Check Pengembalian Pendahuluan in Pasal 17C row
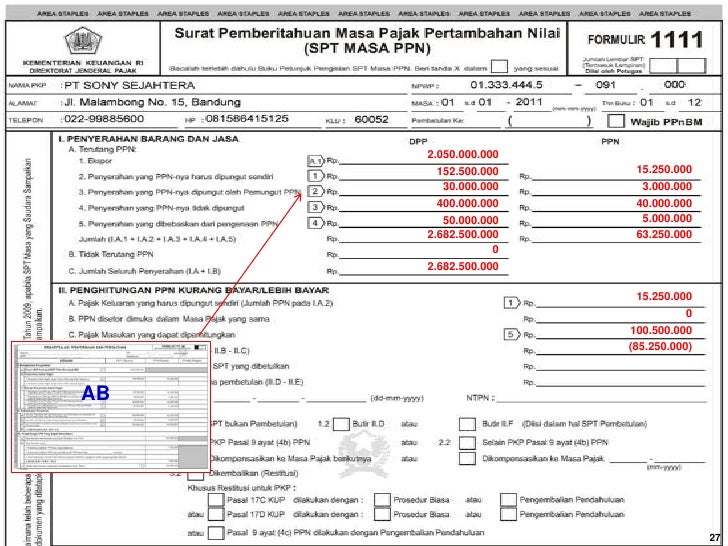 click(x=508, y=500)
